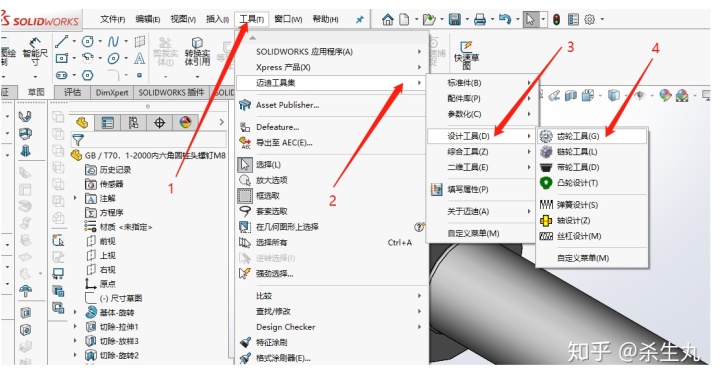Screen dimensions: 720x383
Task: Select the Spline sketch tool
Action: click(x=113, y=42)
